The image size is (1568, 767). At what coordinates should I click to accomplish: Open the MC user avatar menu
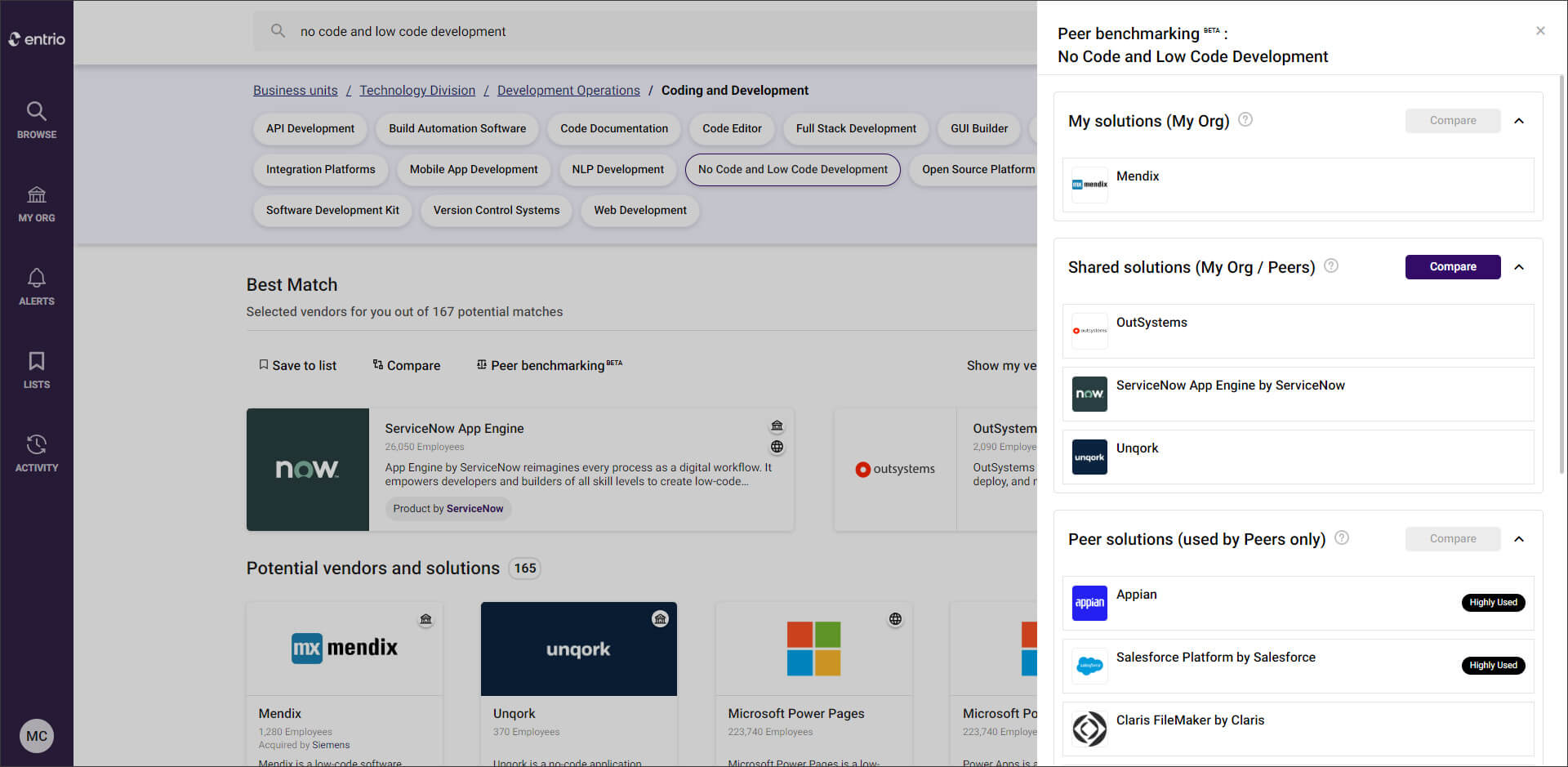[37, 736]
